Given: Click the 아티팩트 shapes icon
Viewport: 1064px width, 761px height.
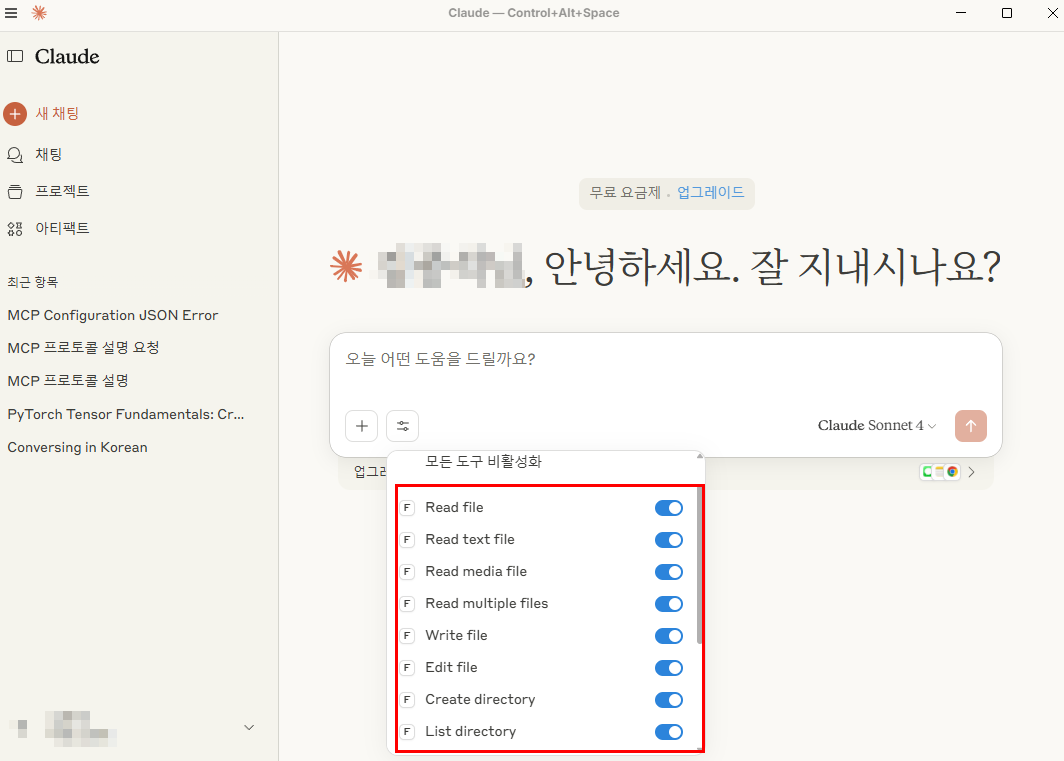Looking at the screenshot, I should pos(15,228).
